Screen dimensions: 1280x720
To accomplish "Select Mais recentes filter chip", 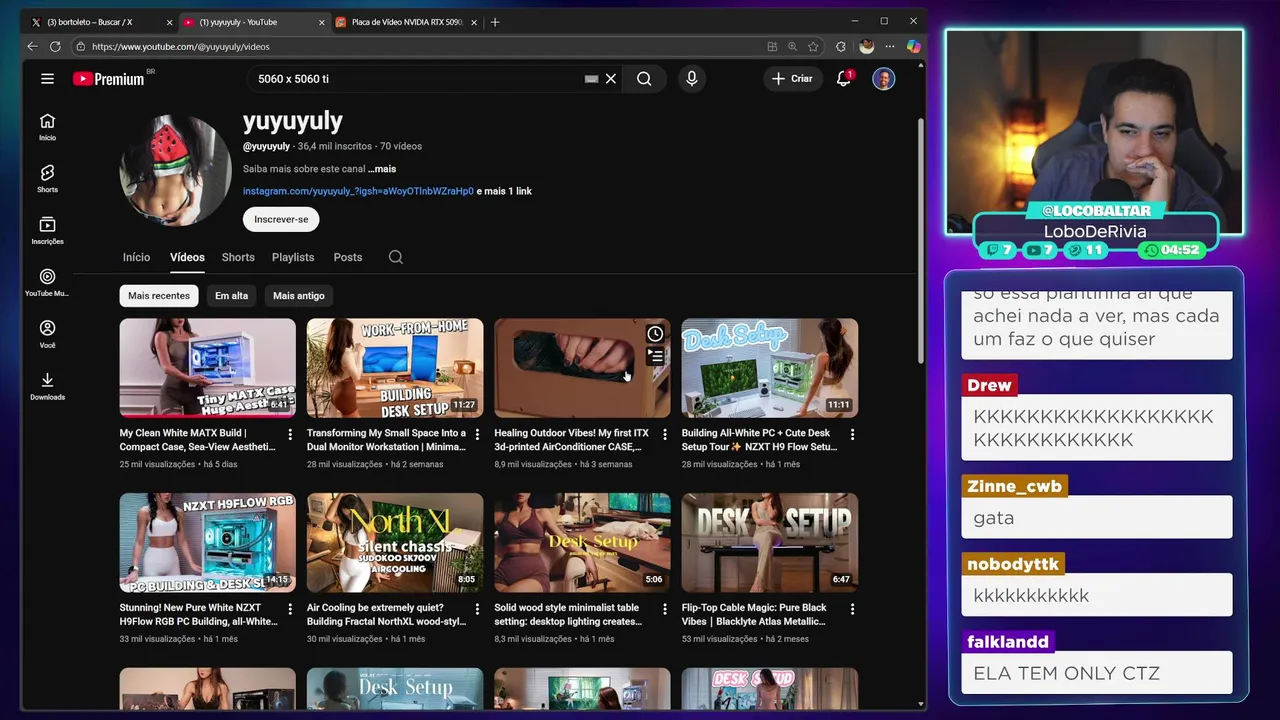I will 158,296.
